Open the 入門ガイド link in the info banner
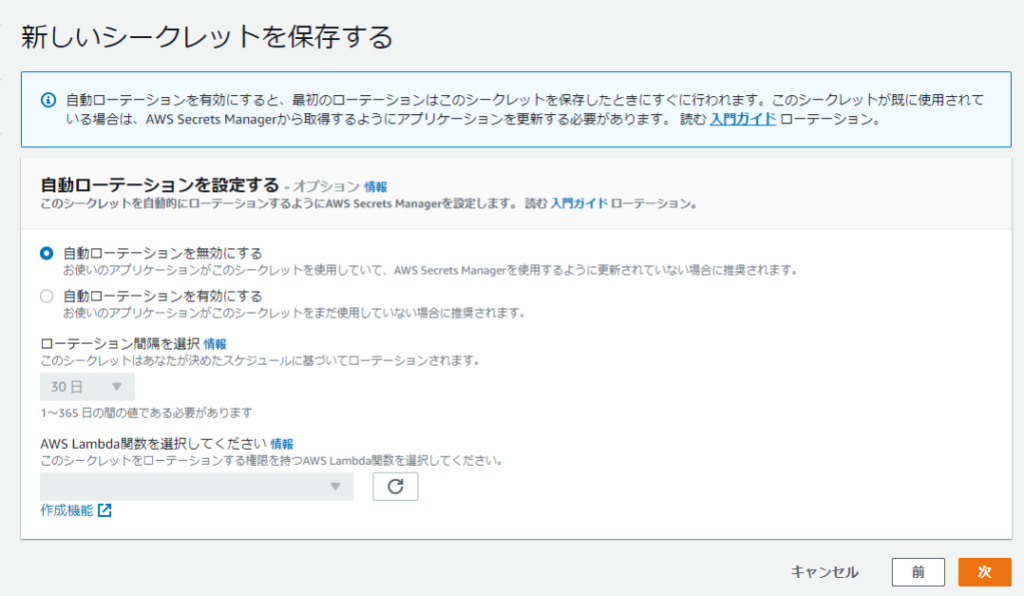 coord(743,119)
